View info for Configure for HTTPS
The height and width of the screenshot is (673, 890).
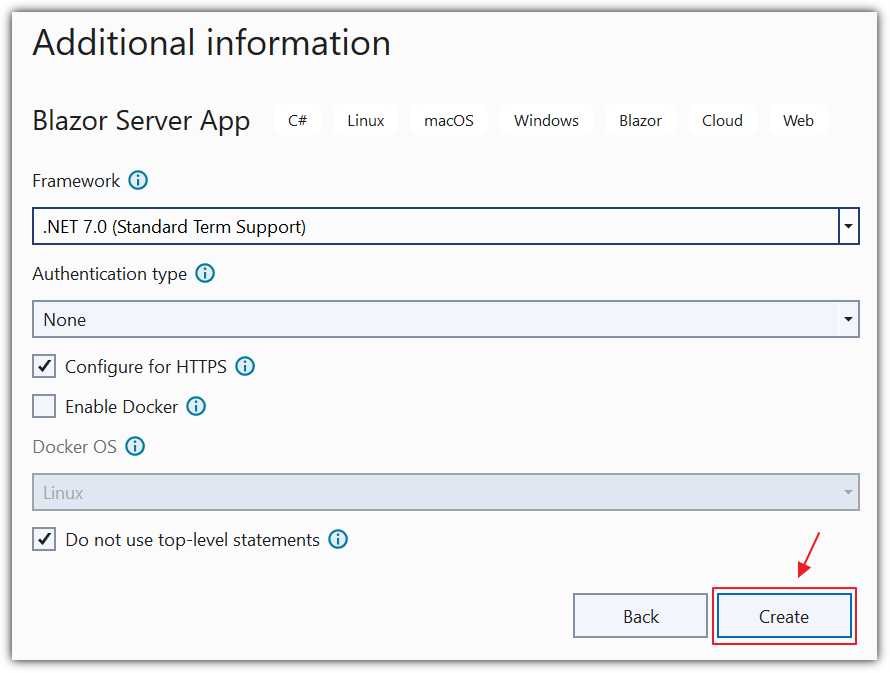click(245, 366)
